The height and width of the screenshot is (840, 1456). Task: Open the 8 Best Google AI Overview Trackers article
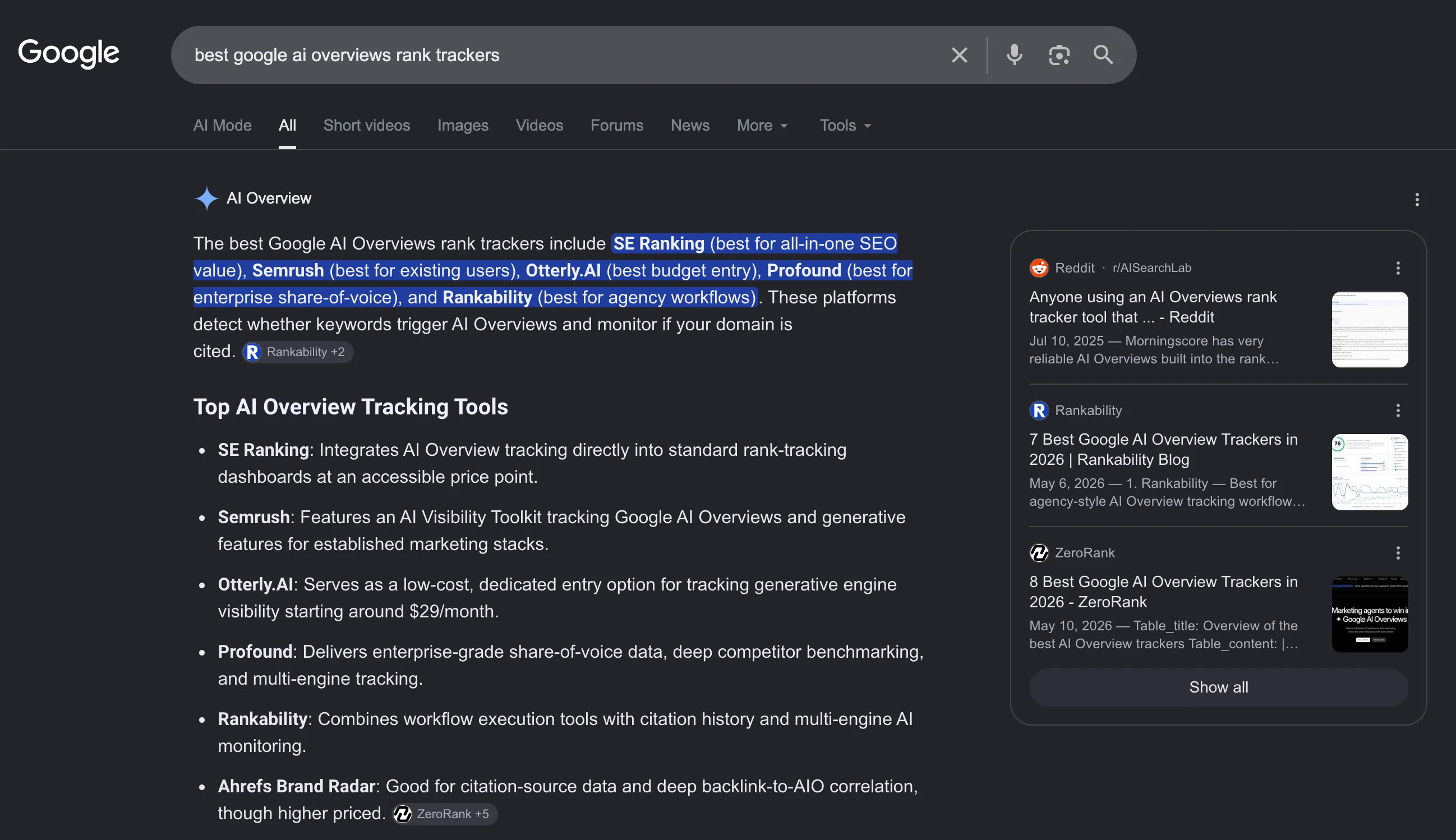pos(1164,592)
